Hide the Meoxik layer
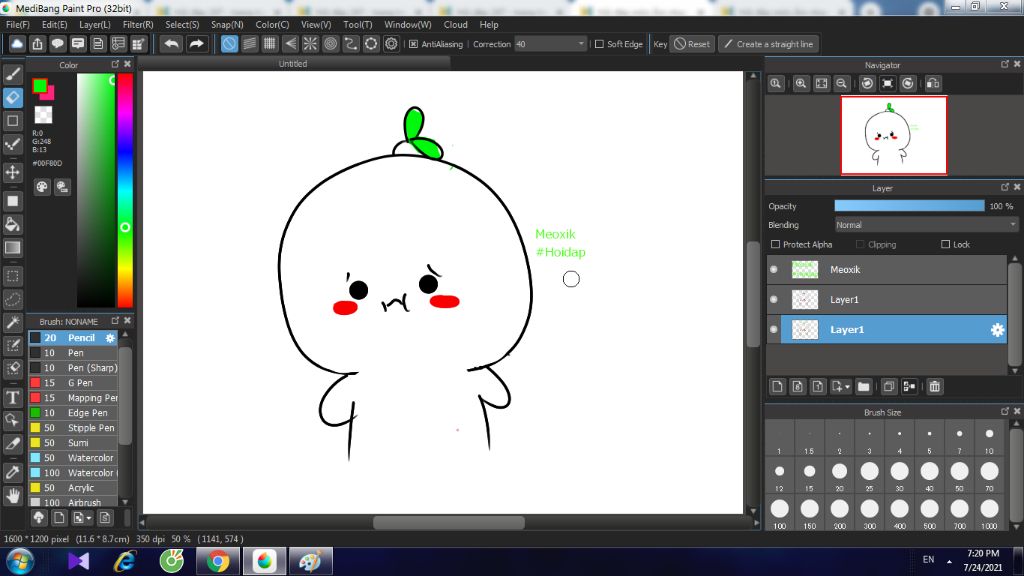The image size is (1024, 576). tap(774, 269)
